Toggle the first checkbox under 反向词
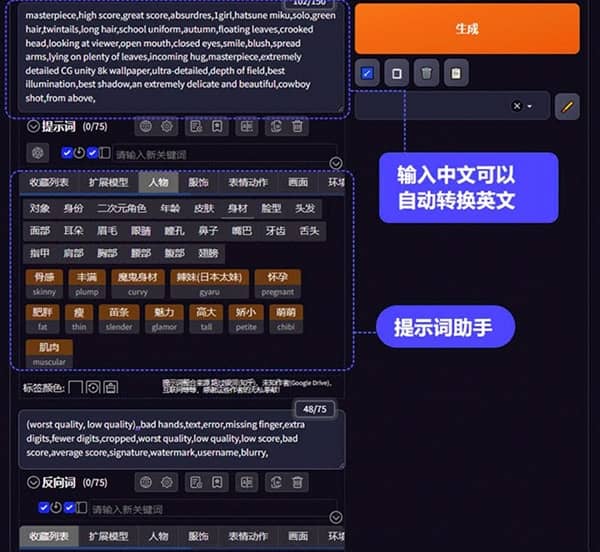Viewport: 600px width, 552px height. point(43,509)
